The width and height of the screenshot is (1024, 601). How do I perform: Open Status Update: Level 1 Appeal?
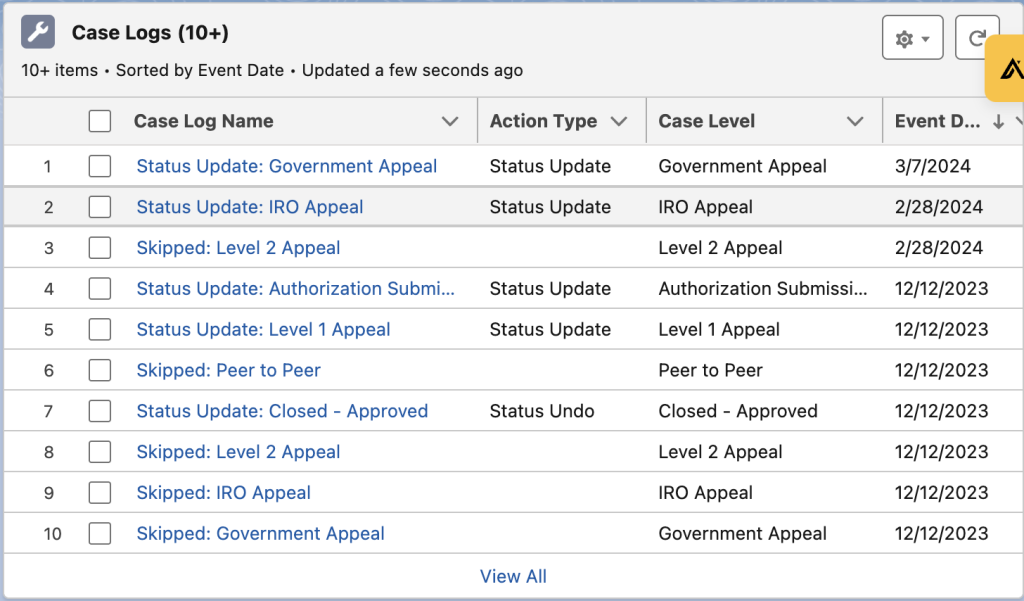[263, 330]
